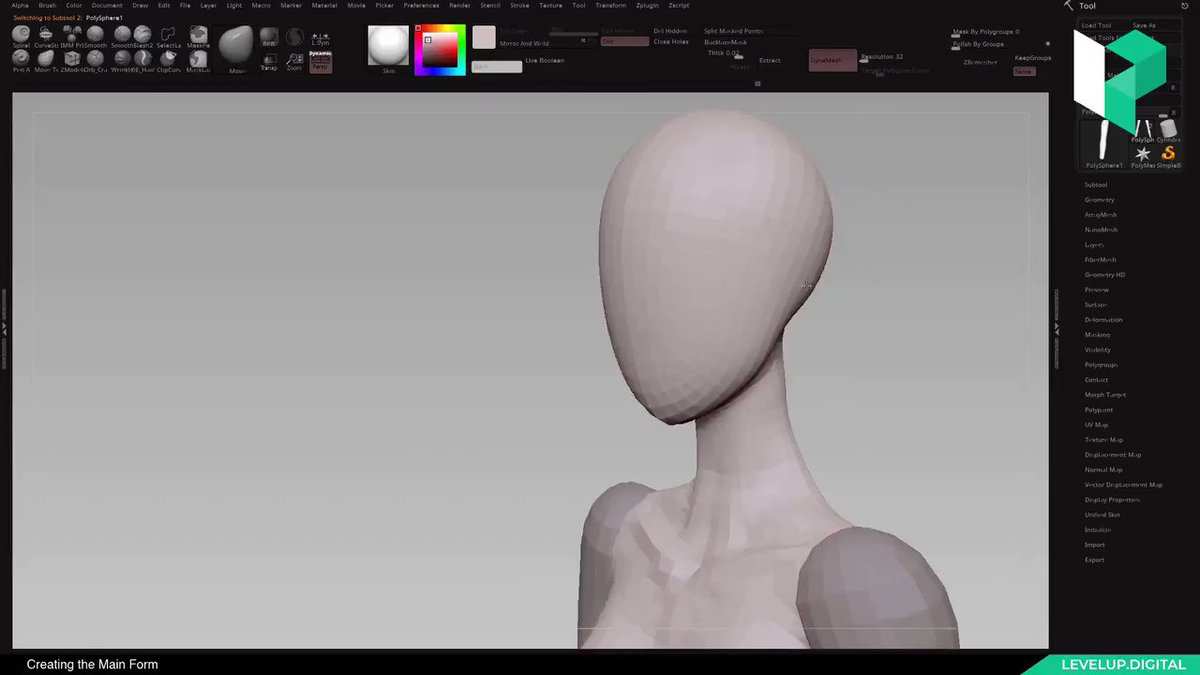Select the ClipCurve brush

point(168,59)
